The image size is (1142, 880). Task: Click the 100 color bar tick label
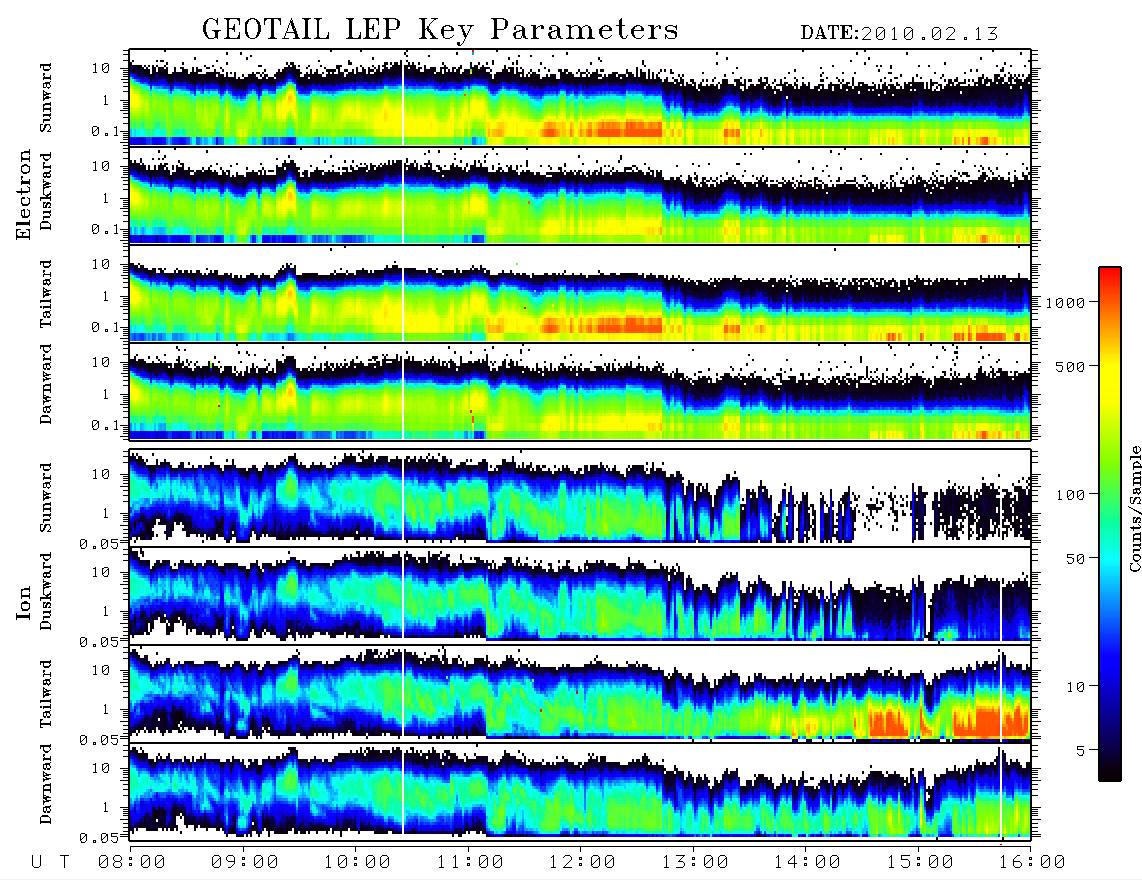(1071, 495)
